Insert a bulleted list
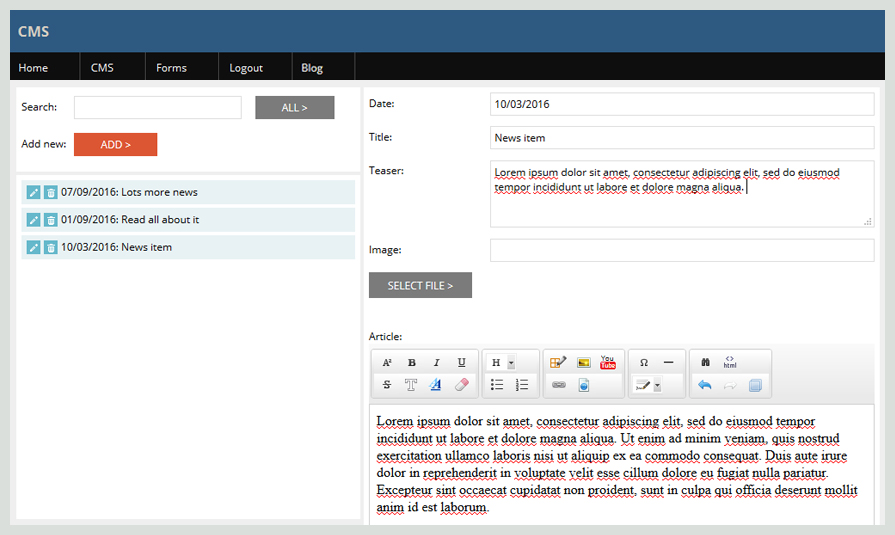The width and height of the screenshot is (895, 535). pos(497,385)
